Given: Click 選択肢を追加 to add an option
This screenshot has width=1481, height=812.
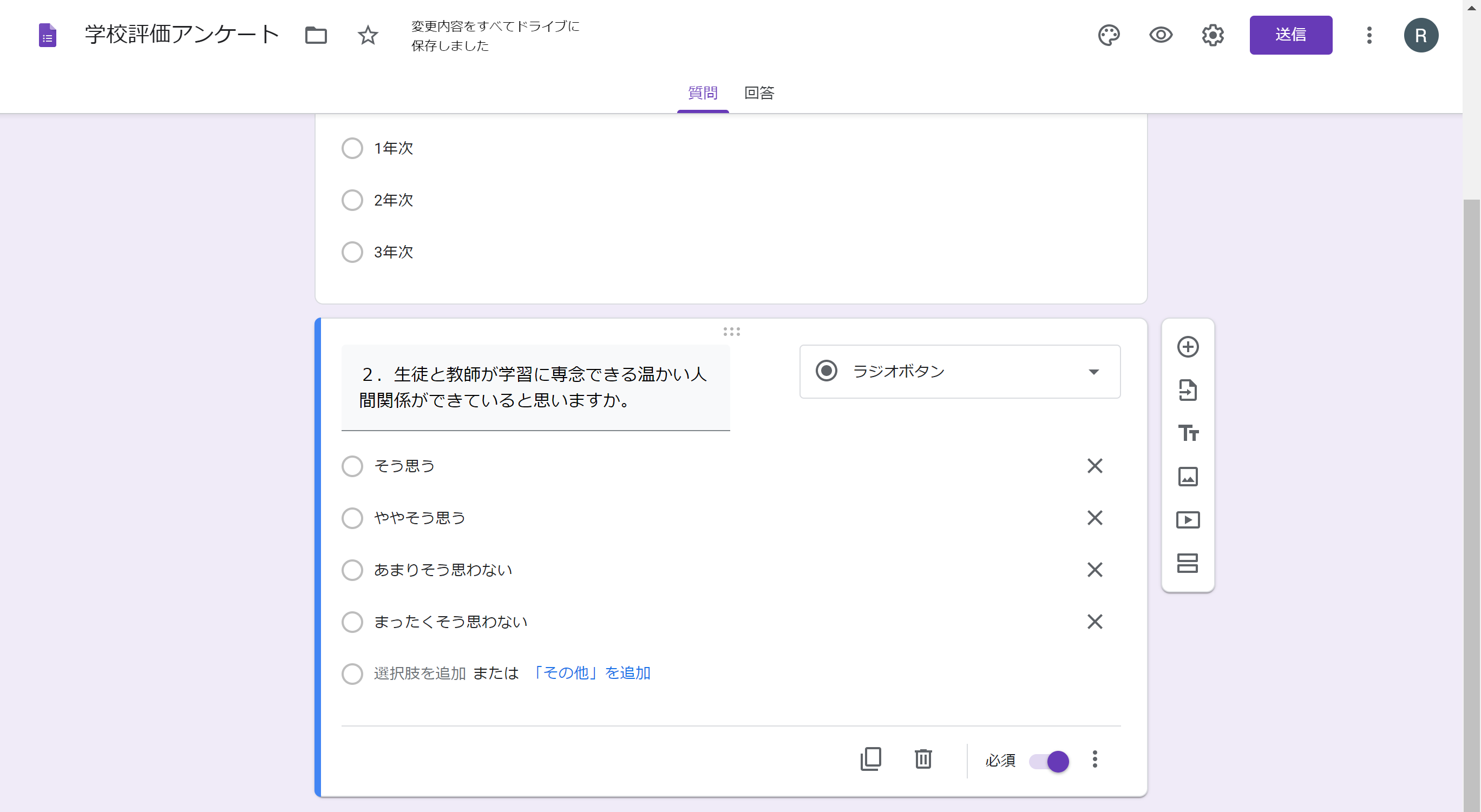Looking at the screenshot, I should [420, 674].
